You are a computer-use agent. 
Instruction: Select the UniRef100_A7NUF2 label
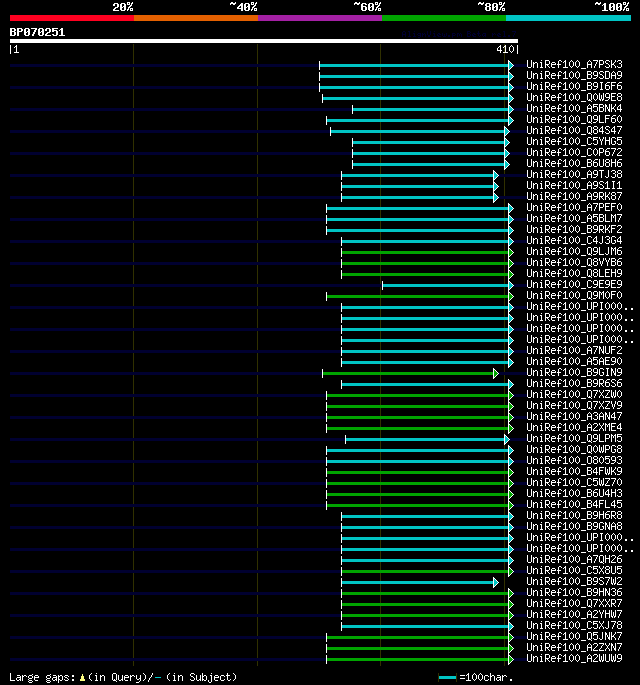pyautogui.click(x=574, y=351)
